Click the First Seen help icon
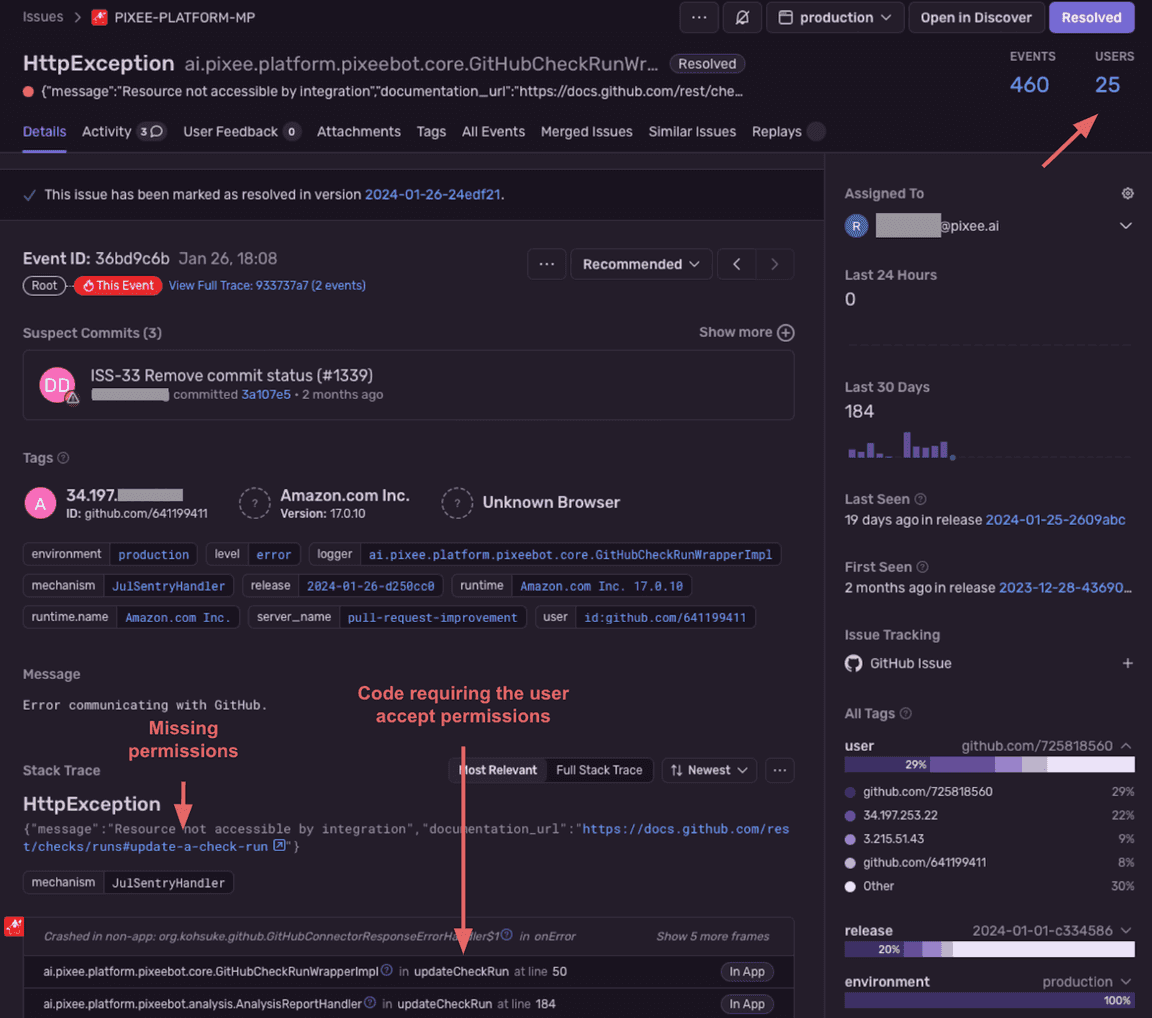Screen dimensions: 1152x1018 (923, 567)
